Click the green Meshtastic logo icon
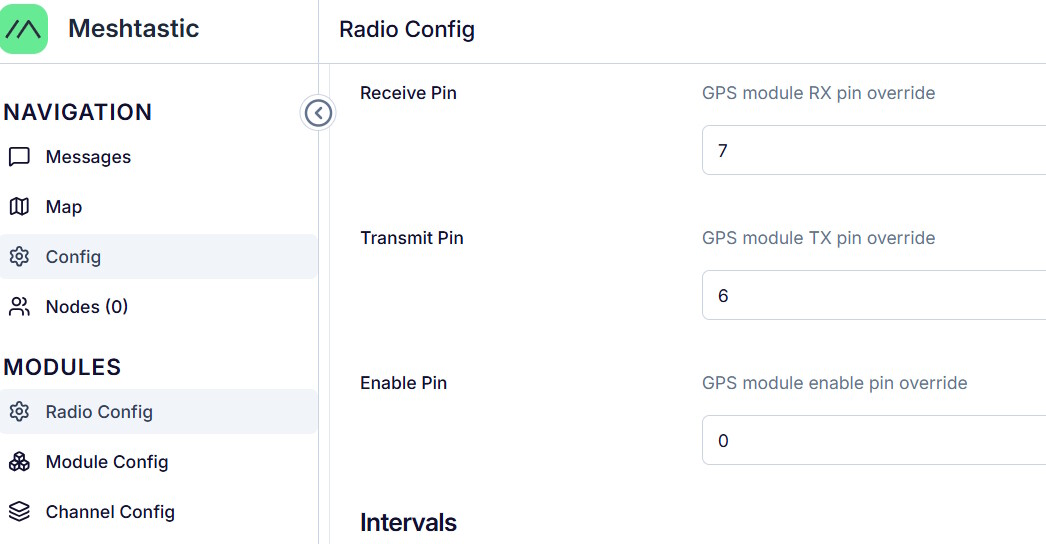The image size is (1046, 544). point(24,29)
